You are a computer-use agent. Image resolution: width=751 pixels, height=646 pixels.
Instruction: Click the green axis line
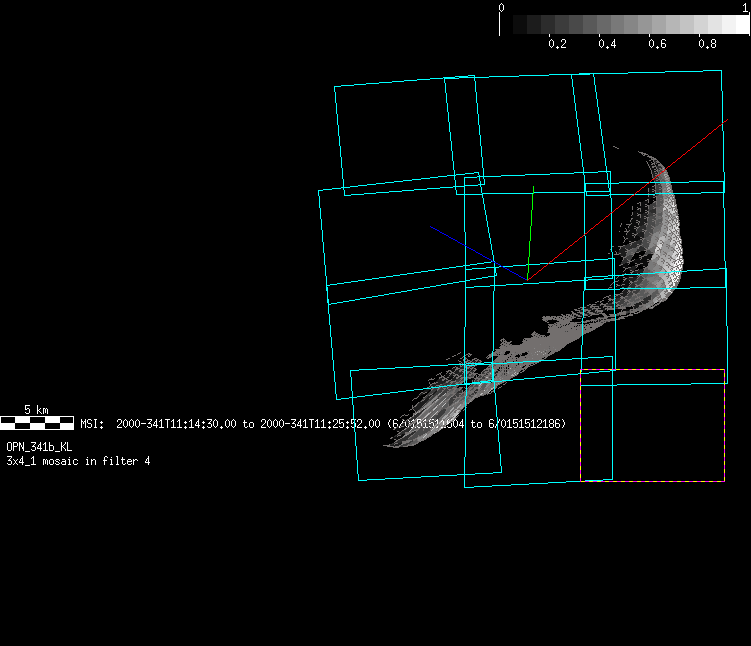[x=531, y=225]
